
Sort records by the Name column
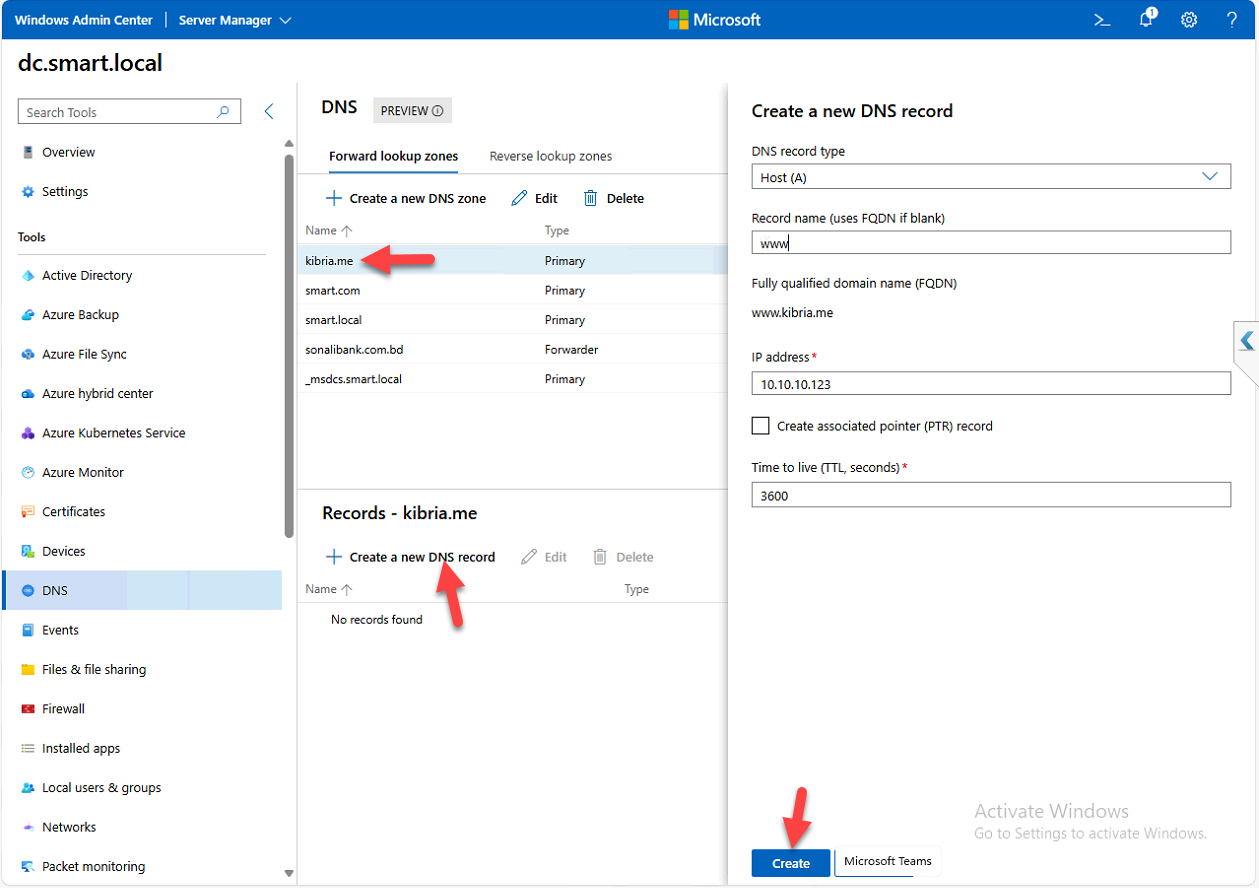click(x=329, y=589)
